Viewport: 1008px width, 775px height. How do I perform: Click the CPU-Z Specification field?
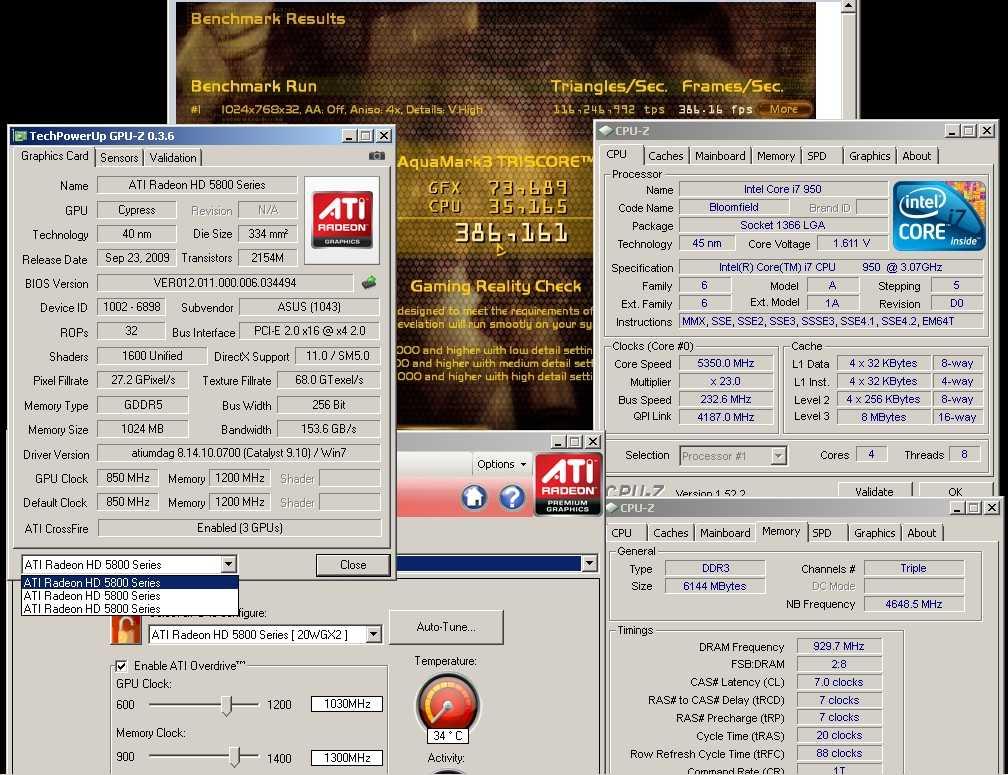pos(831,267)
